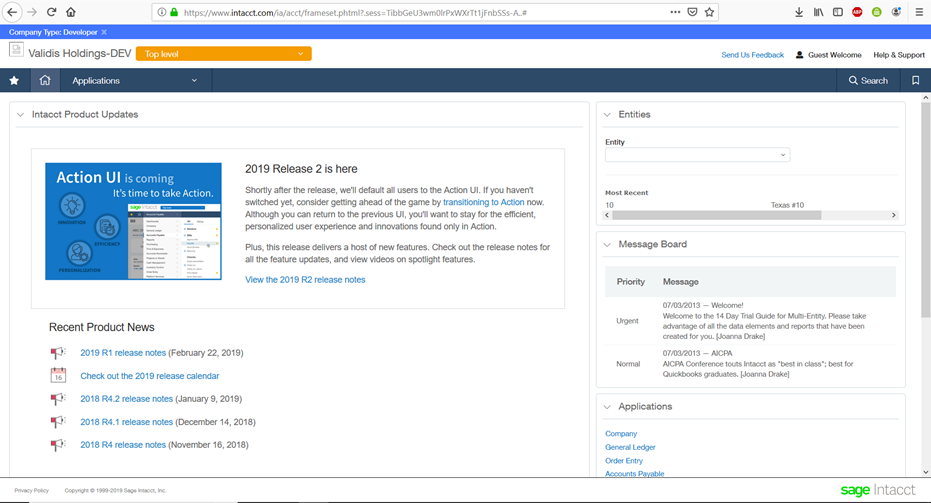
Task: Click the Message column header
Action: point(680,281)
